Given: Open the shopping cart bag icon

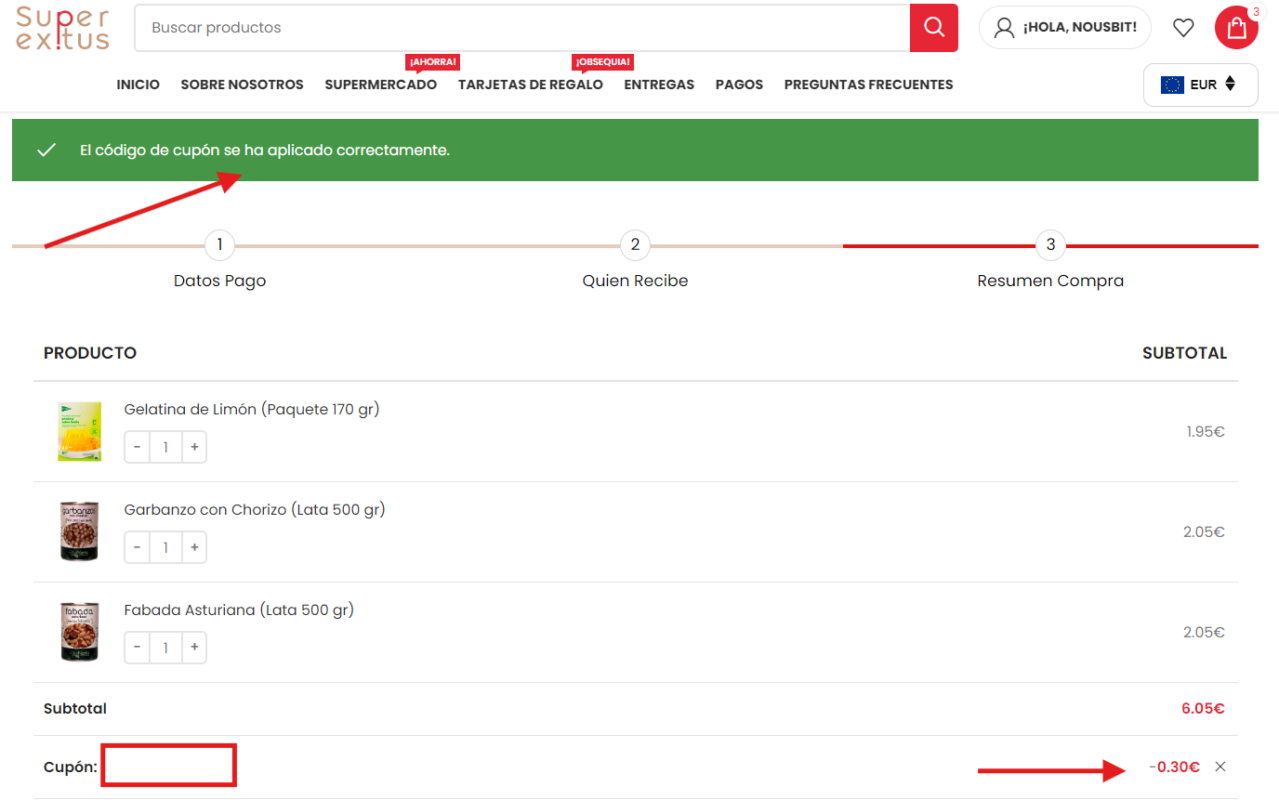Looking at the screenshot, I should (1236, 28).
